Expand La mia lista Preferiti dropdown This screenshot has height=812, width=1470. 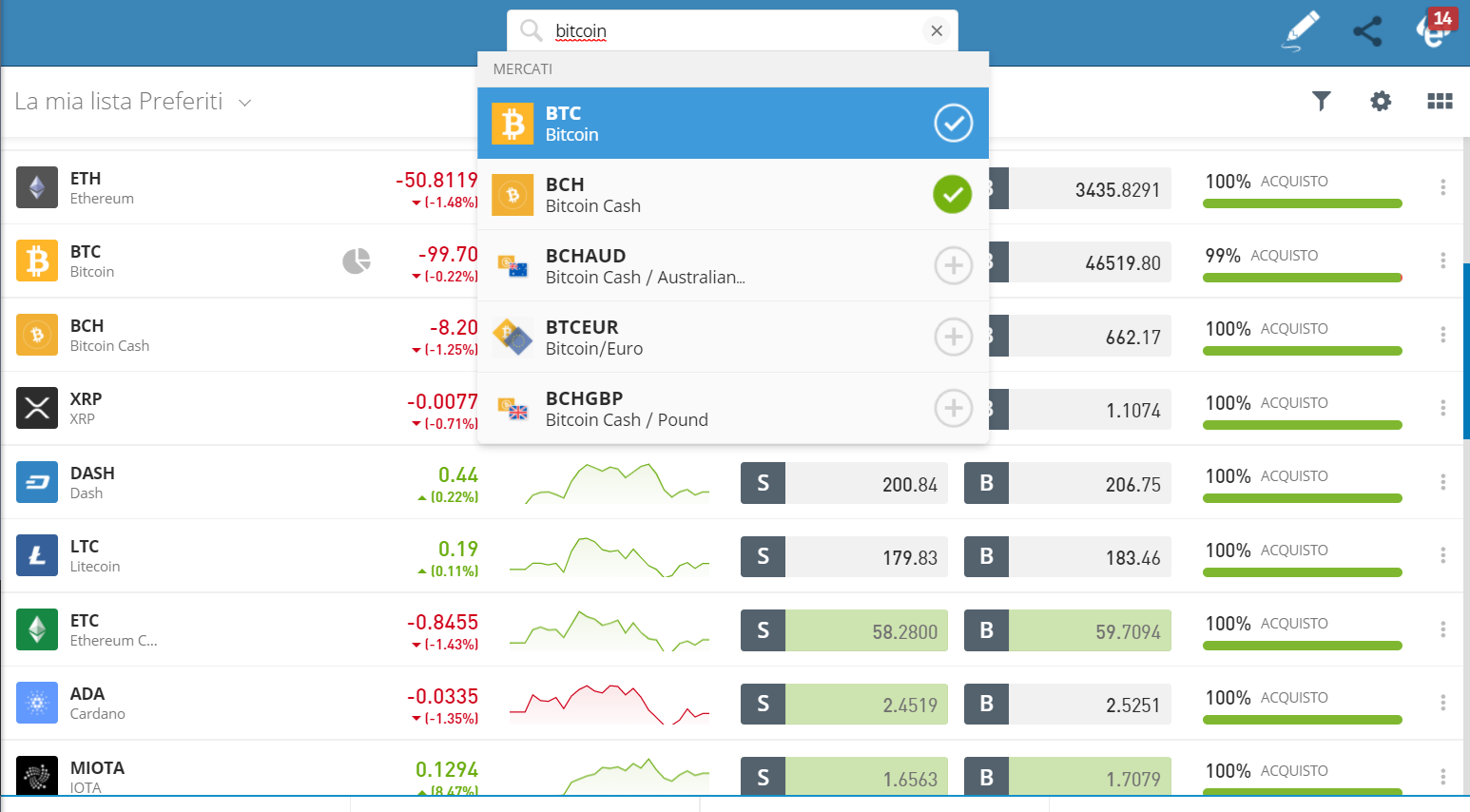244,103
